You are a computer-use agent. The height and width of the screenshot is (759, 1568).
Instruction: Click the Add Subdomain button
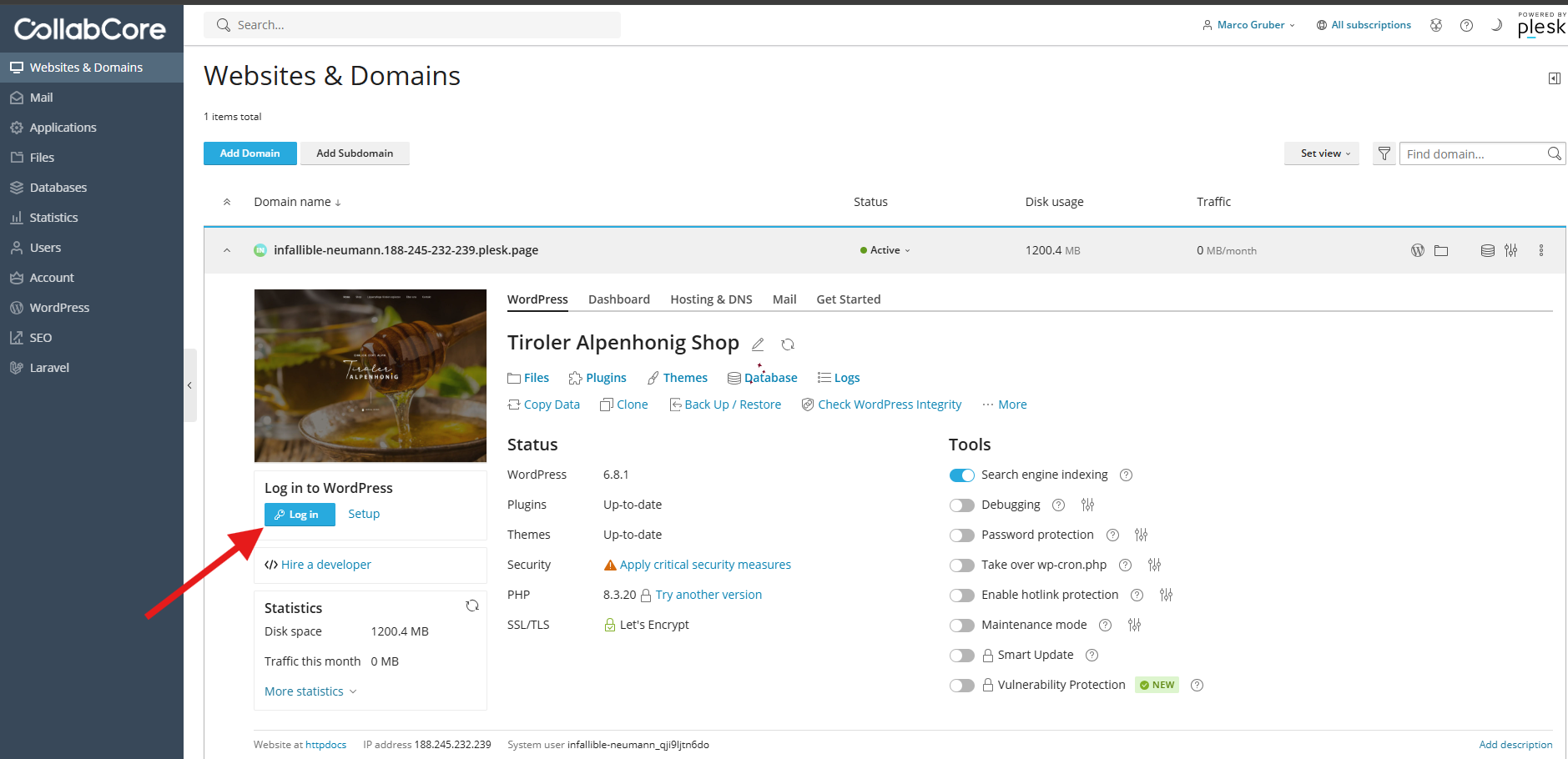(355, 153)
